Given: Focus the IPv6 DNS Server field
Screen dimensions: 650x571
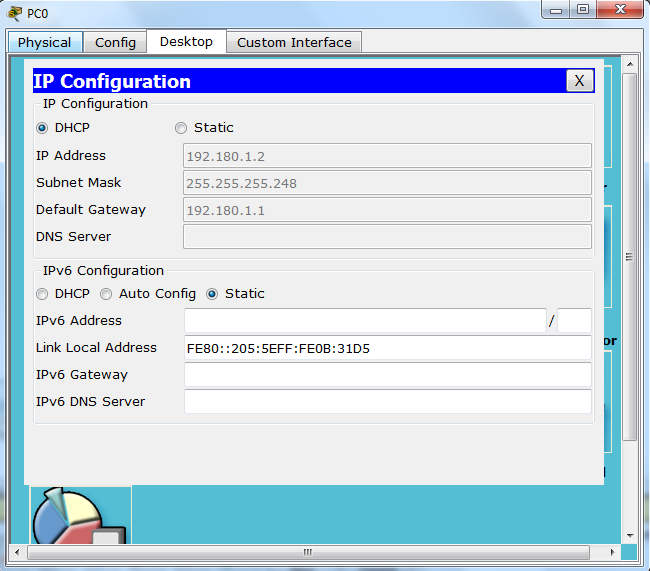Looking at the screenshot, I should pyautogui.click(x=388, y=401).
